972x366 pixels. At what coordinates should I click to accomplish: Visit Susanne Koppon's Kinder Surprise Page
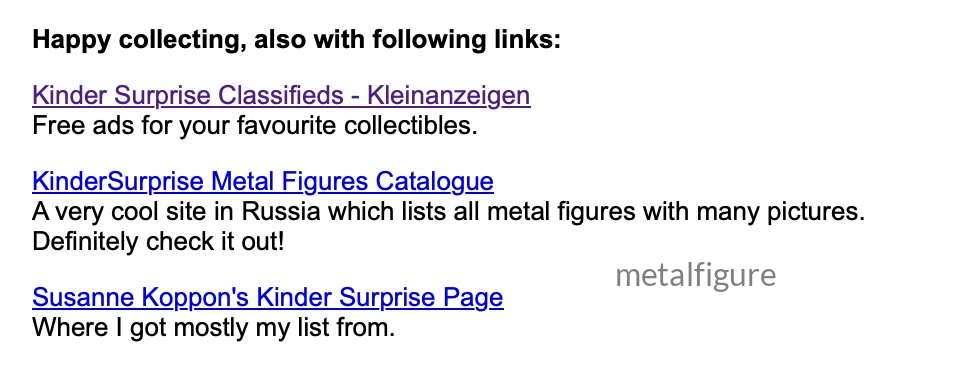tap(268, 298)
